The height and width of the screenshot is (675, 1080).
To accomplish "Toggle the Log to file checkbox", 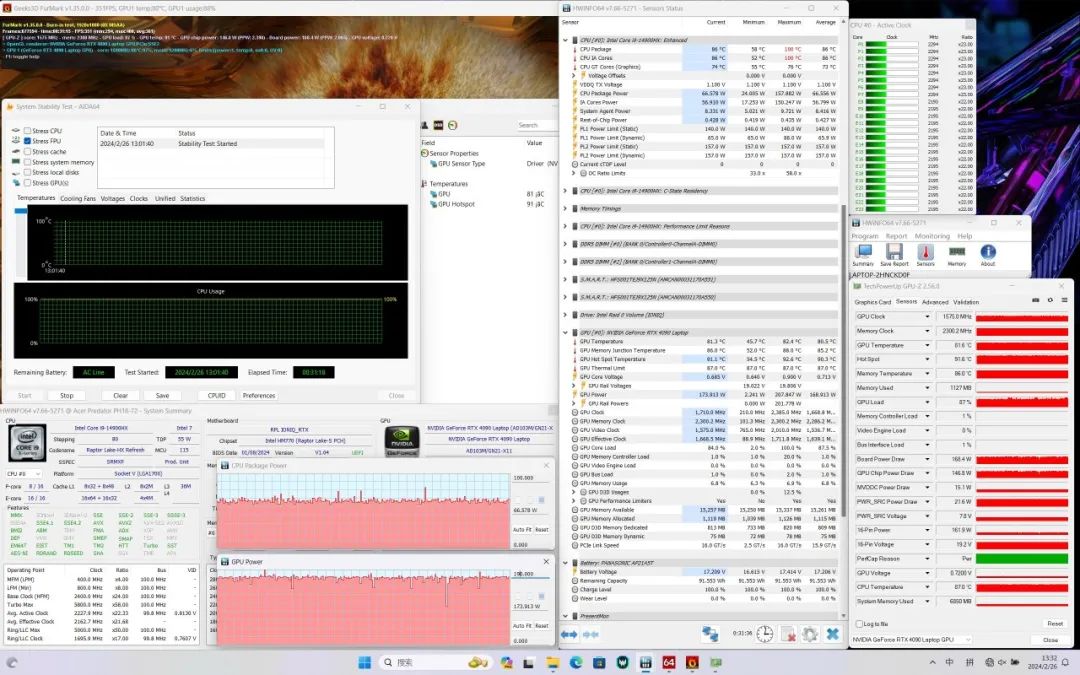I will tap(859, 623).
